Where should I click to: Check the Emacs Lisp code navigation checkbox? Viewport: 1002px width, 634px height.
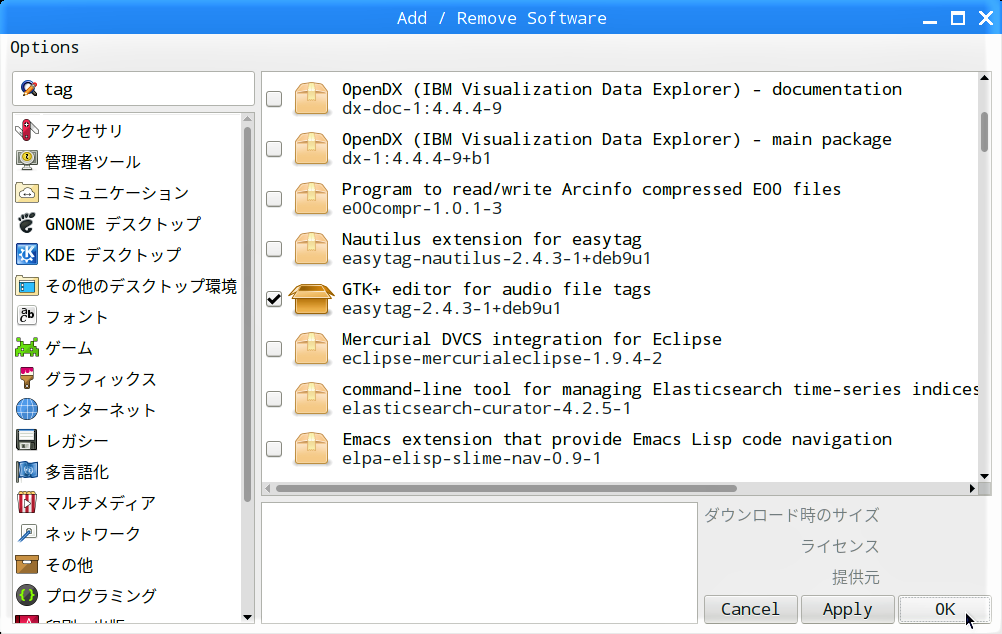point(274,449)
